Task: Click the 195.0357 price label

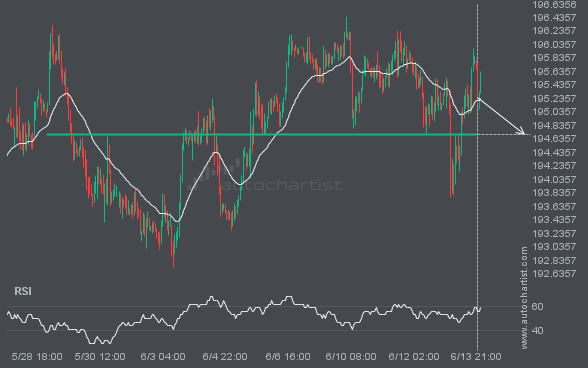Action: click(x=554, y=112)
